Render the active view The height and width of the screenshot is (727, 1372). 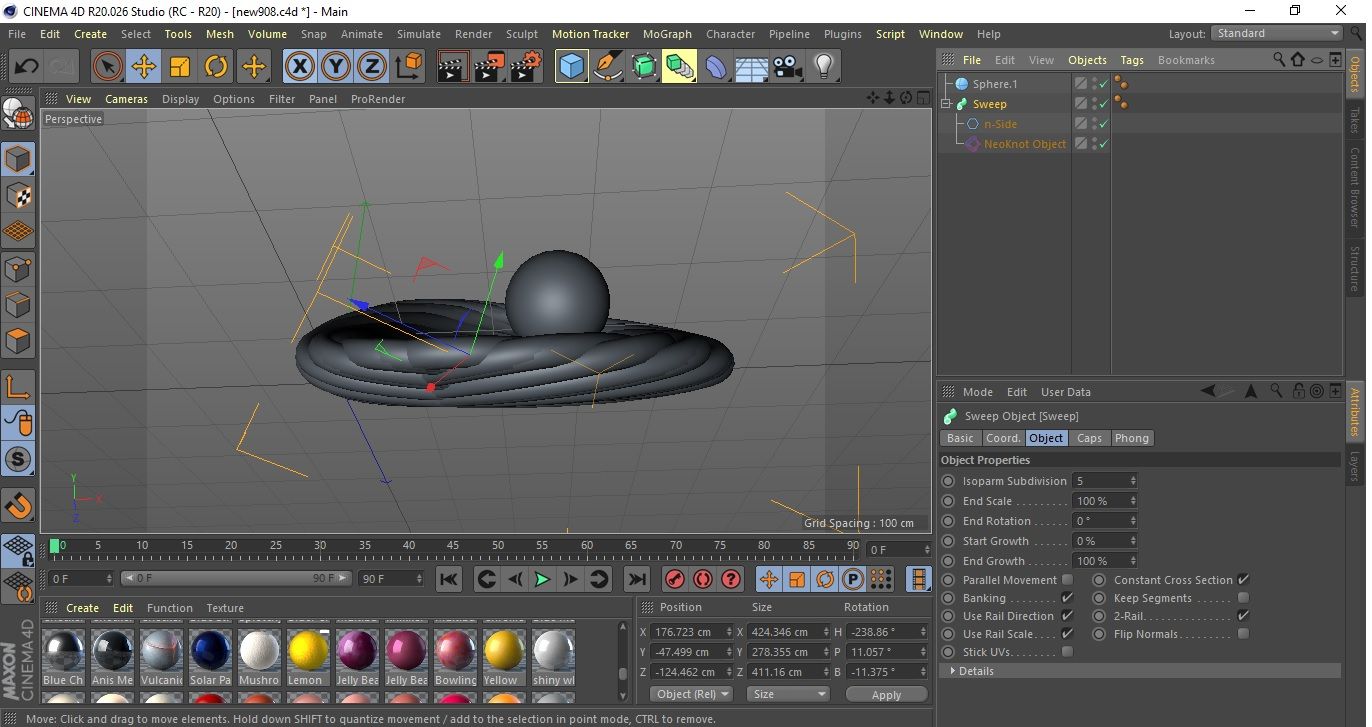pyautogui.click(x=453, y=67)
